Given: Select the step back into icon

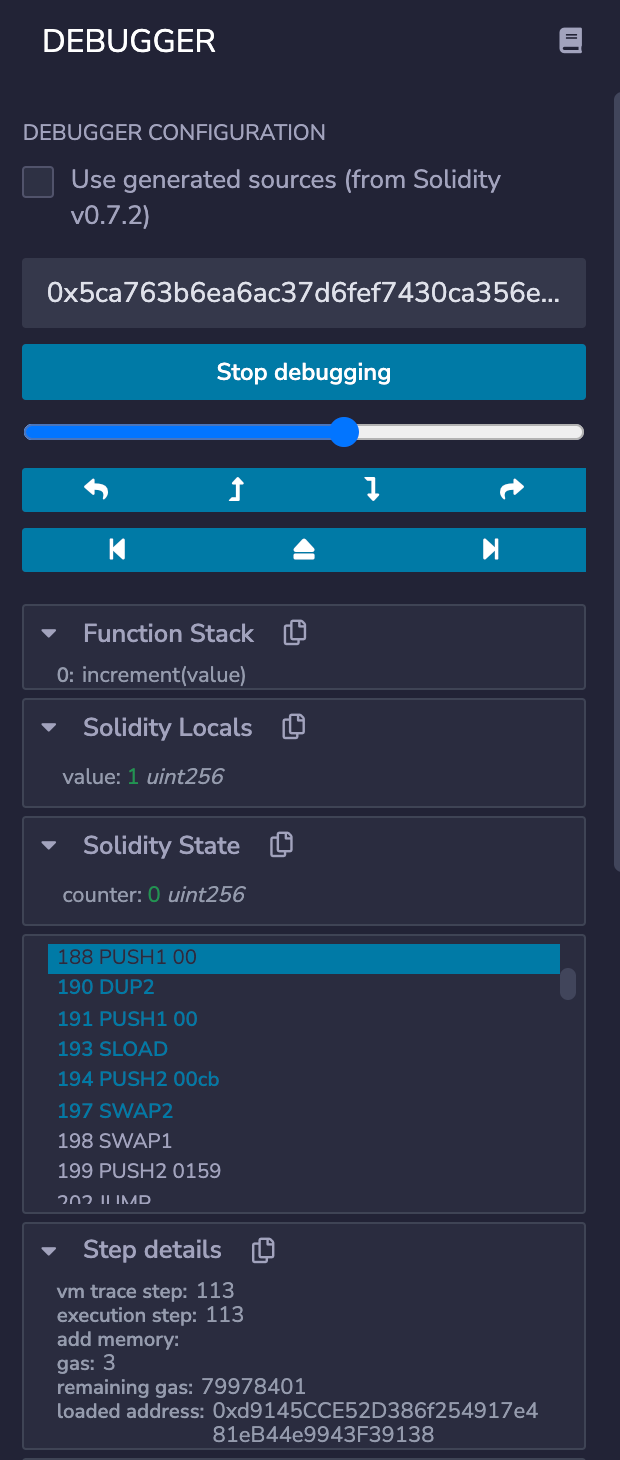Looking at the screenshot, I should (235, 490).
